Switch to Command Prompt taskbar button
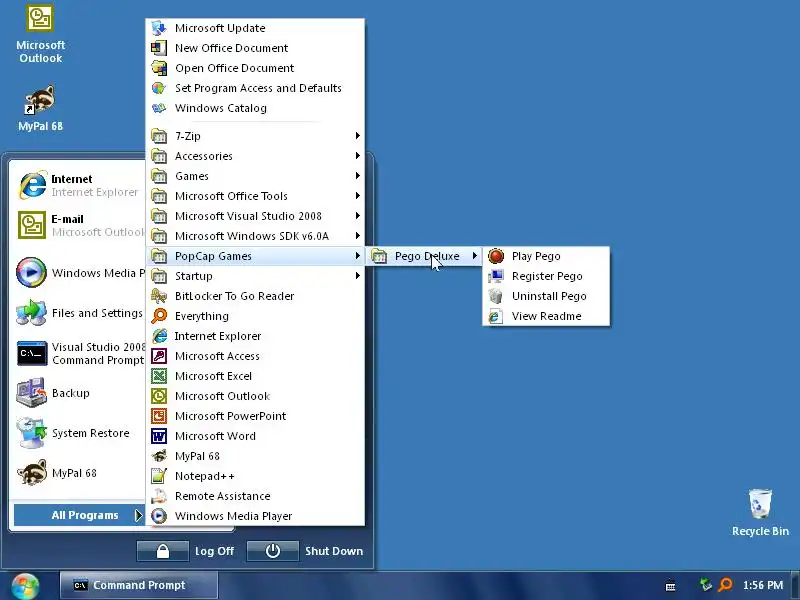This screenshot has height=600, width=800. (x=139, y=585)
